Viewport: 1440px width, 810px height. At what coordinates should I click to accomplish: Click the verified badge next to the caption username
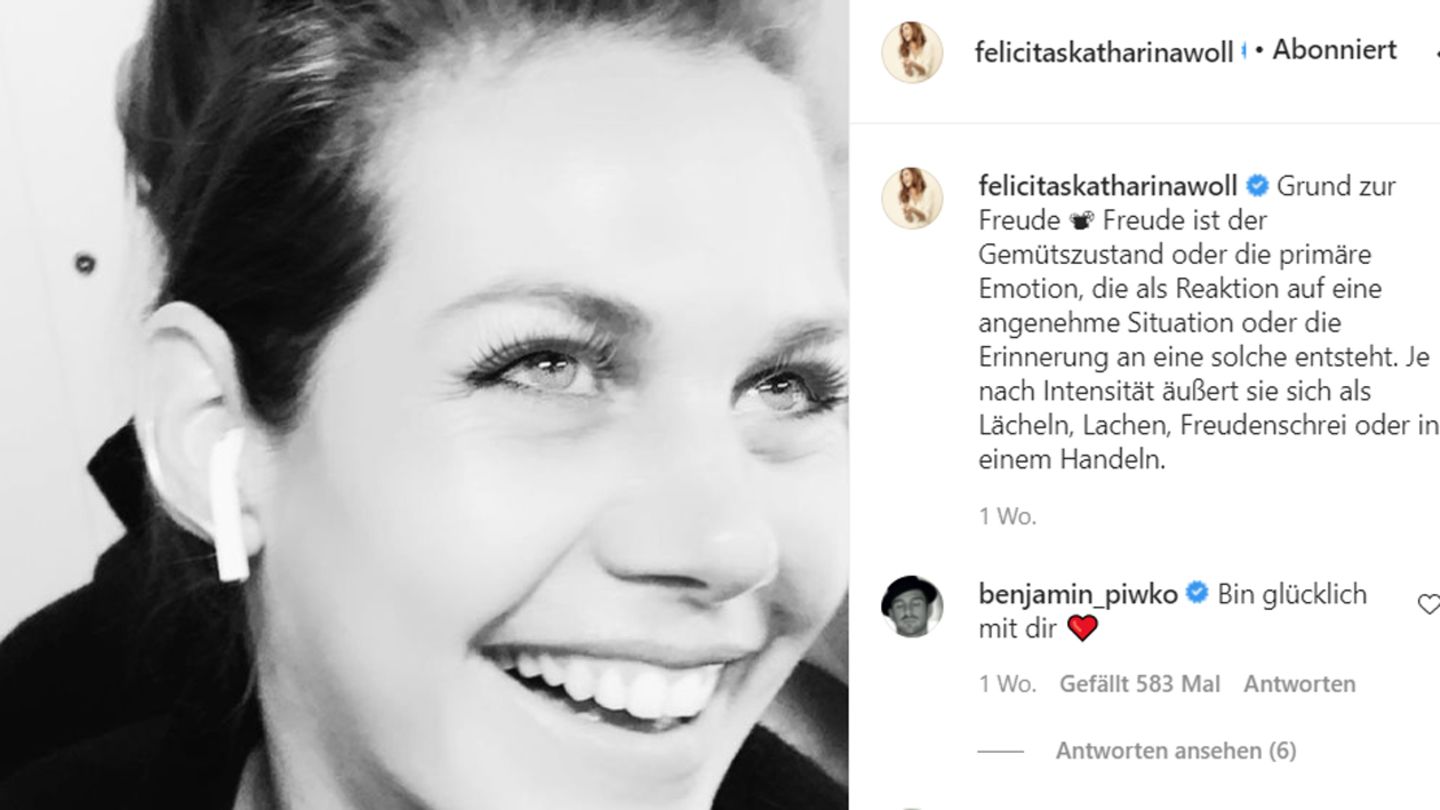point(1257,186)
